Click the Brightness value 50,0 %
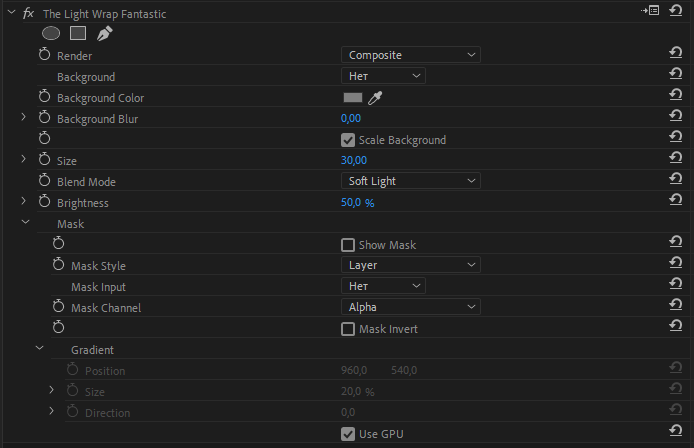Image resolution: width=694 pixels, height=448 pixels. (357, 203)
